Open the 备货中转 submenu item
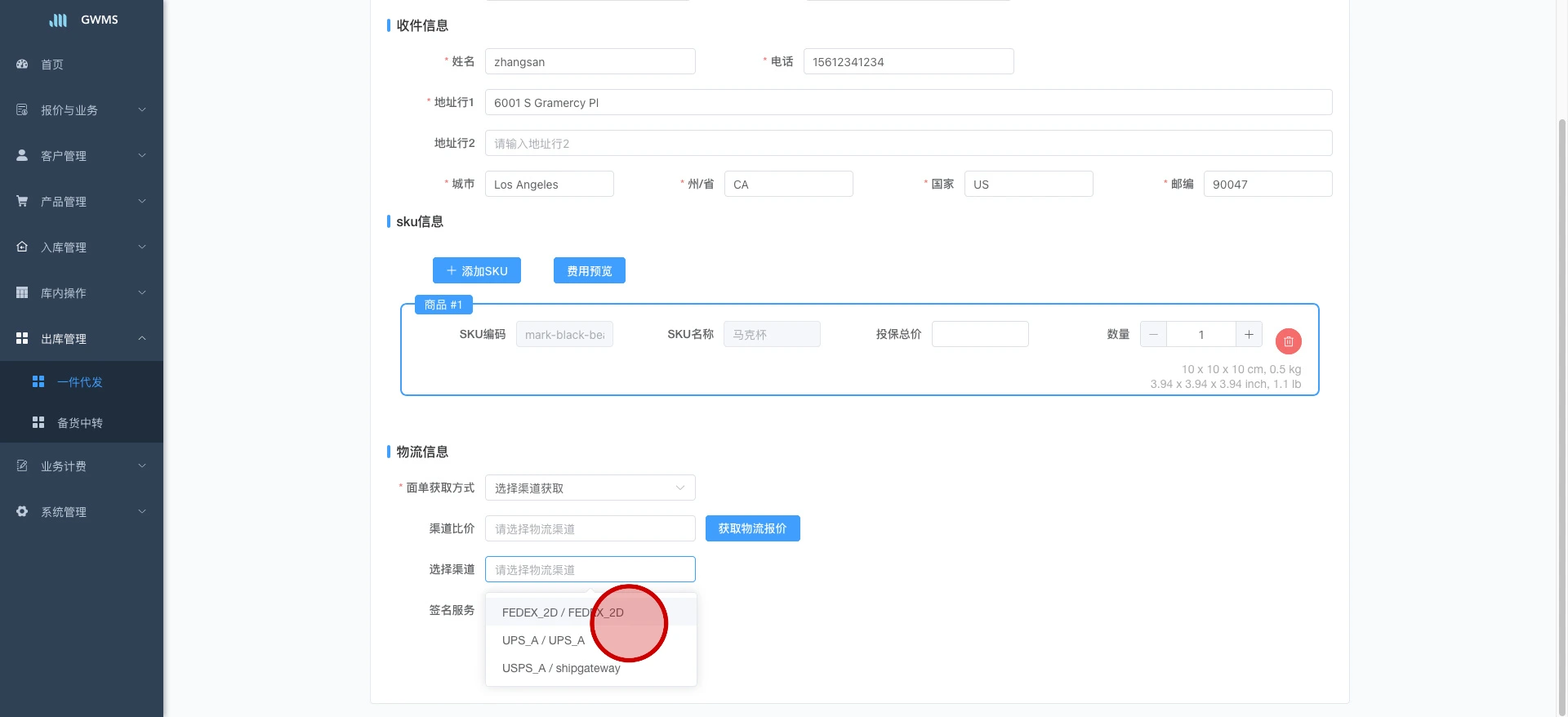This screenshot has width=1568, height=717. click(x=80, y=423)
